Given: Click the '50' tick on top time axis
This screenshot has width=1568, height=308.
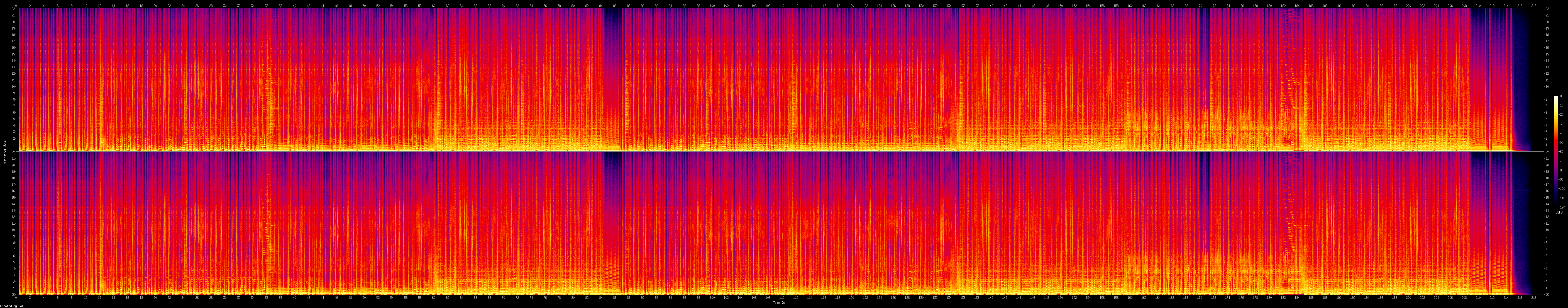Looking at the screenshot, I should click(364, 6).
